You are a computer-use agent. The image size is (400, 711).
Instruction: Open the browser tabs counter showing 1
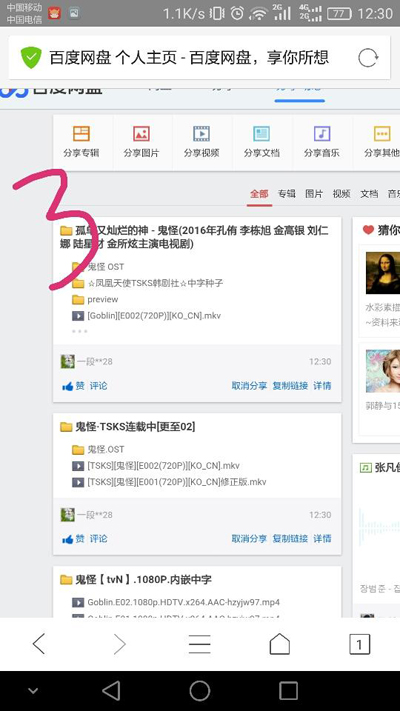(359, 644)
